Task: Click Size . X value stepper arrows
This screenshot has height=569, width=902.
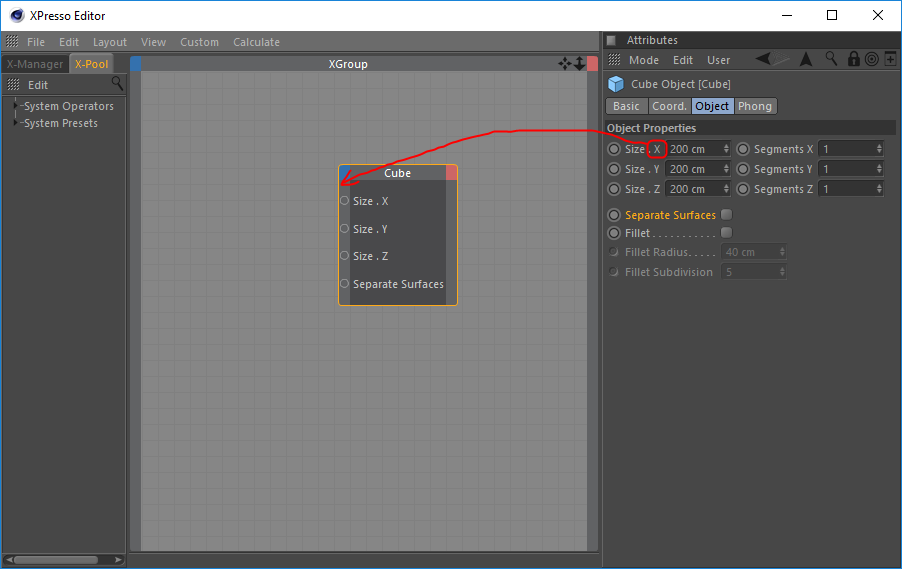Action: point(726,149)
